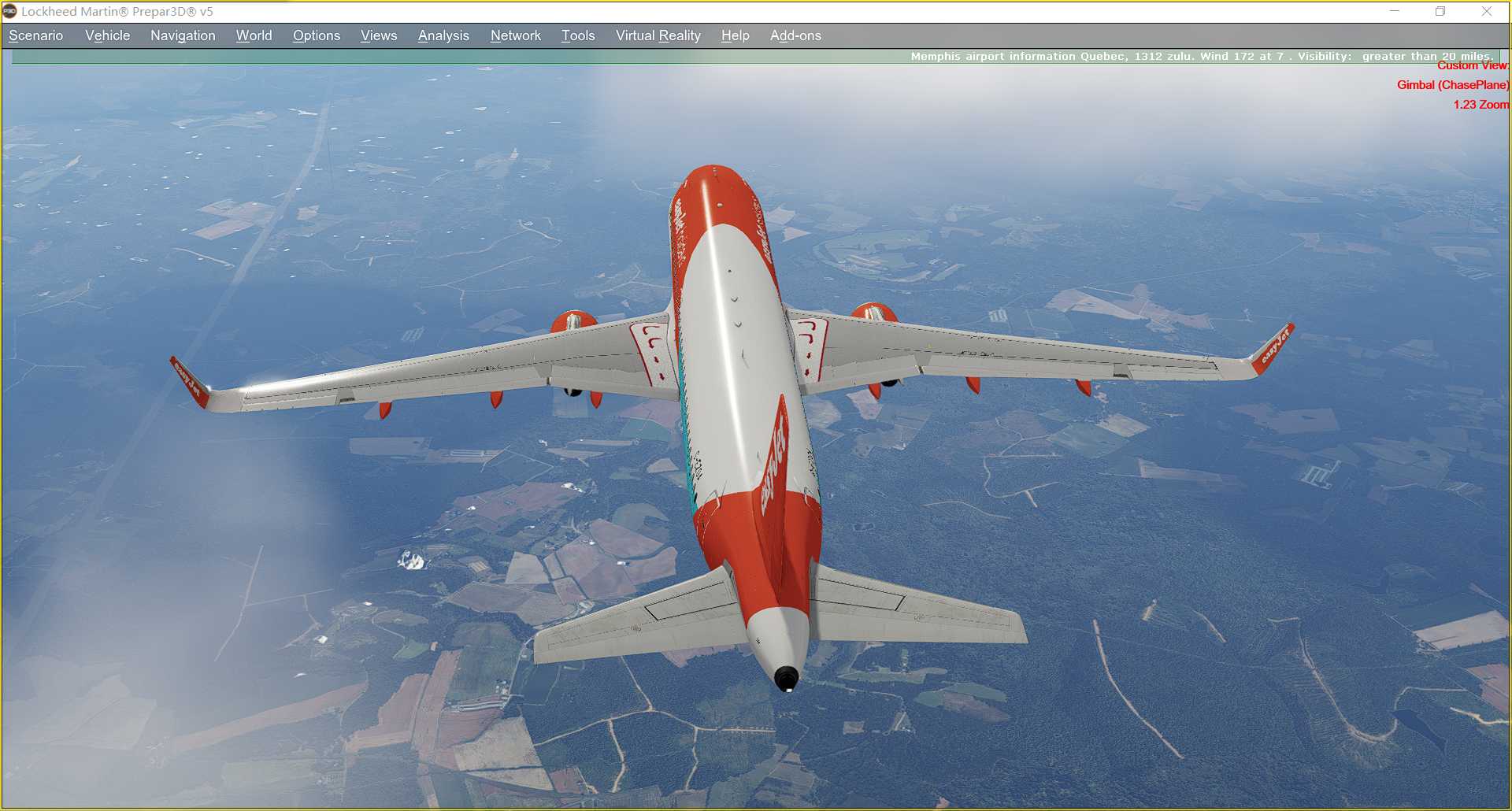Open the Views menu
This screenshot has width=1512, height=811.
pos(378,35)
